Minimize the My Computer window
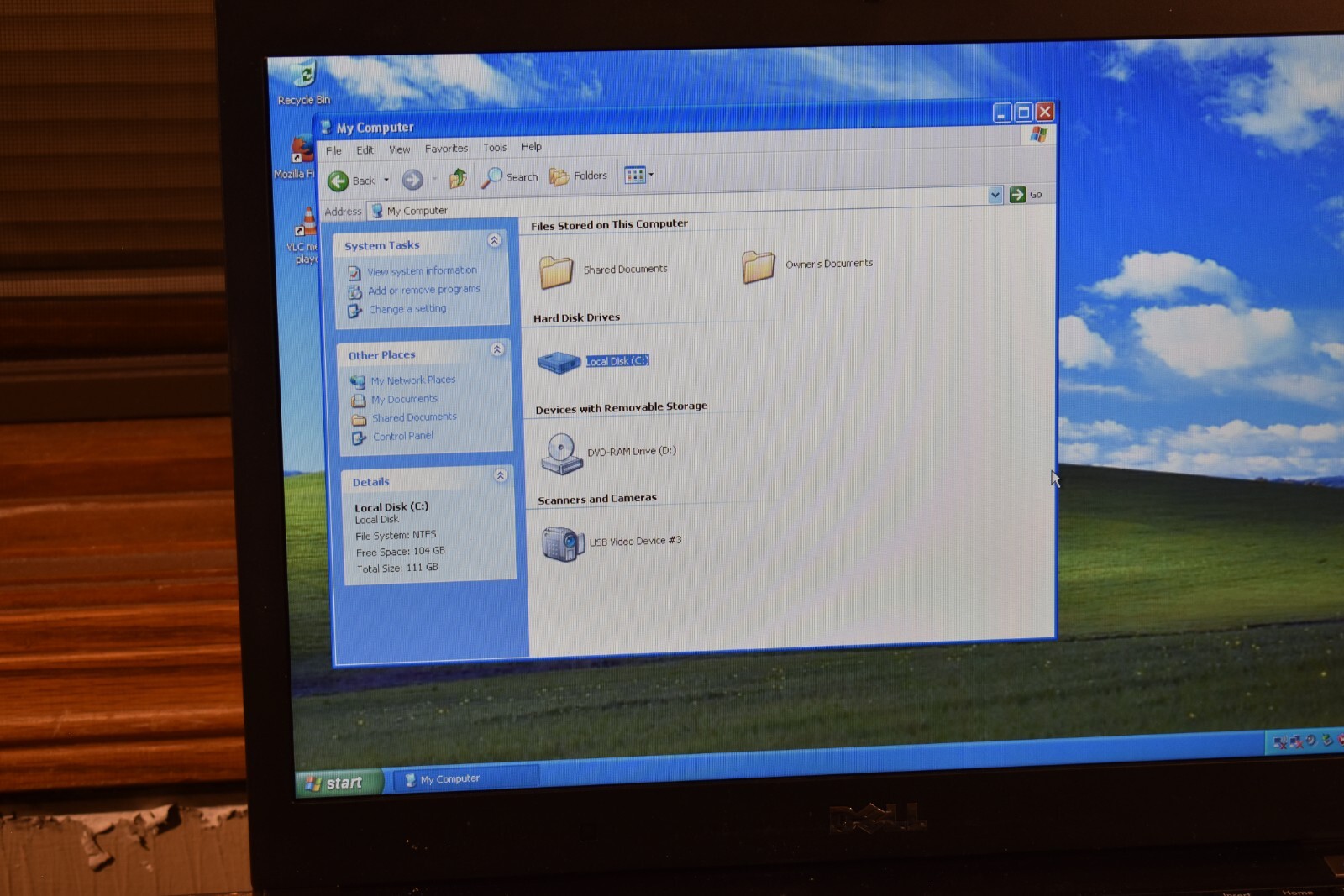 click(x=1001, y=113)
